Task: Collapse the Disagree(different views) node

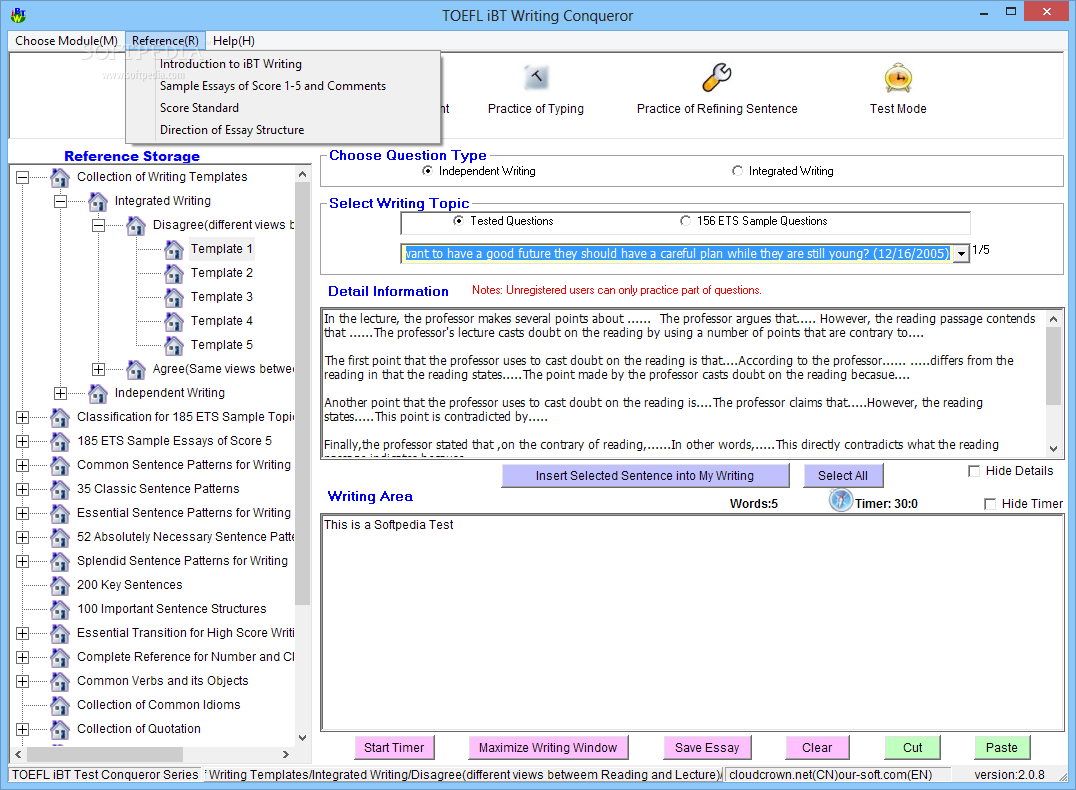Action: click(x=99, y=225)
